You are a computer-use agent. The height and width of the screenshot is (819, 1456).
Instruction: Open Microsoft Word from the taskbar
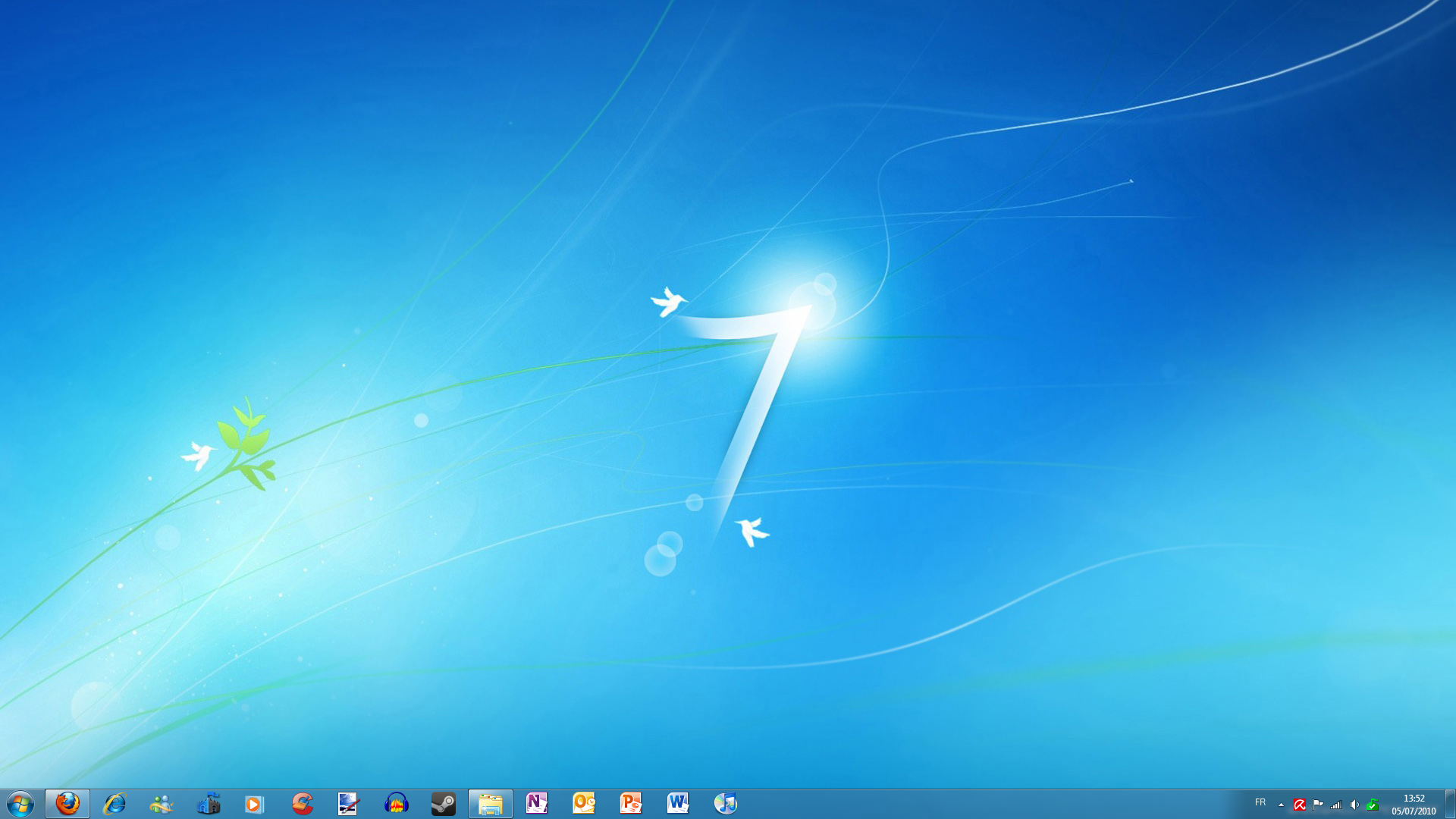point(678,804)
